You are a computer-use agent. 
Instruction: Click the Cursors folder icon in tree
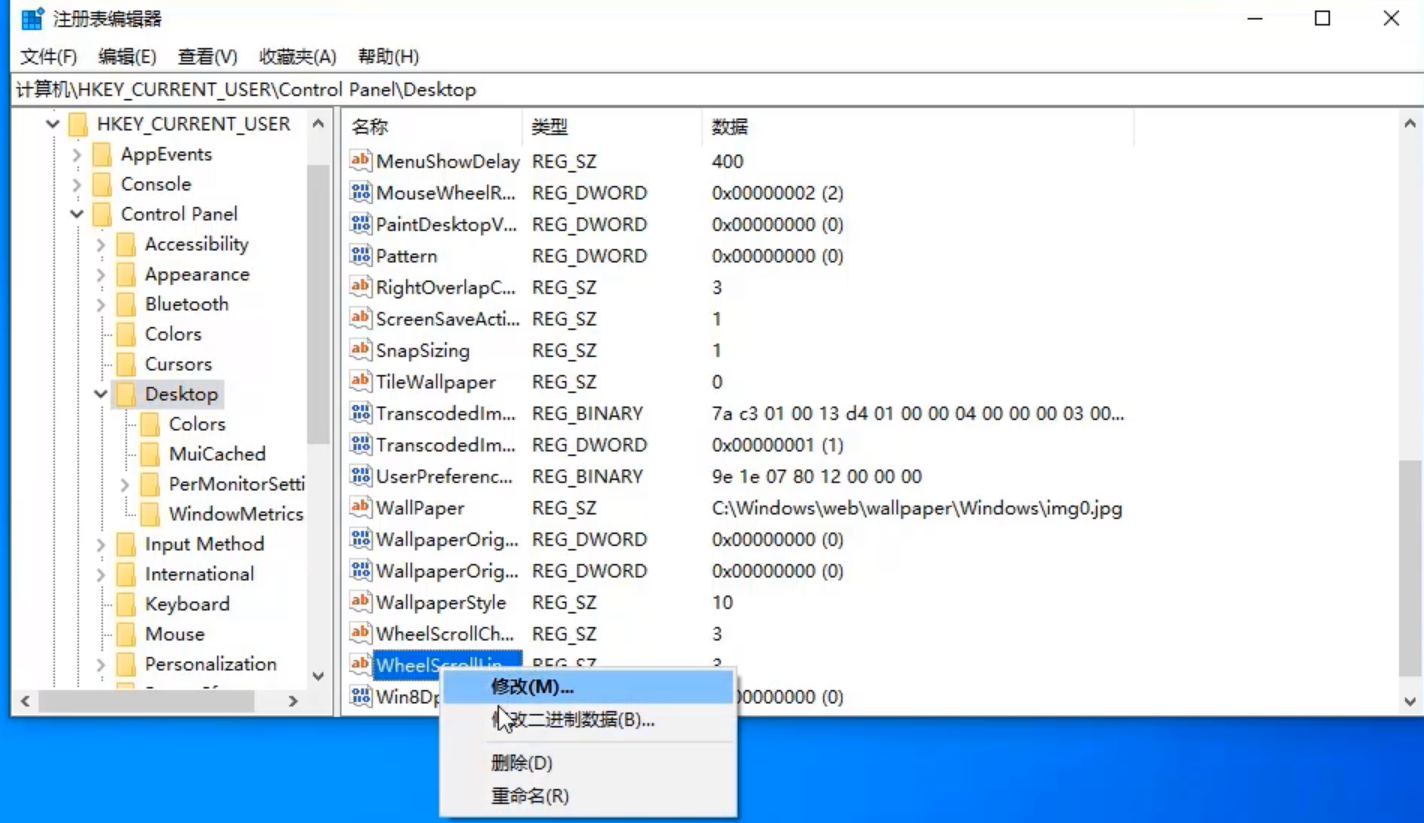click(x=127, y=364)
